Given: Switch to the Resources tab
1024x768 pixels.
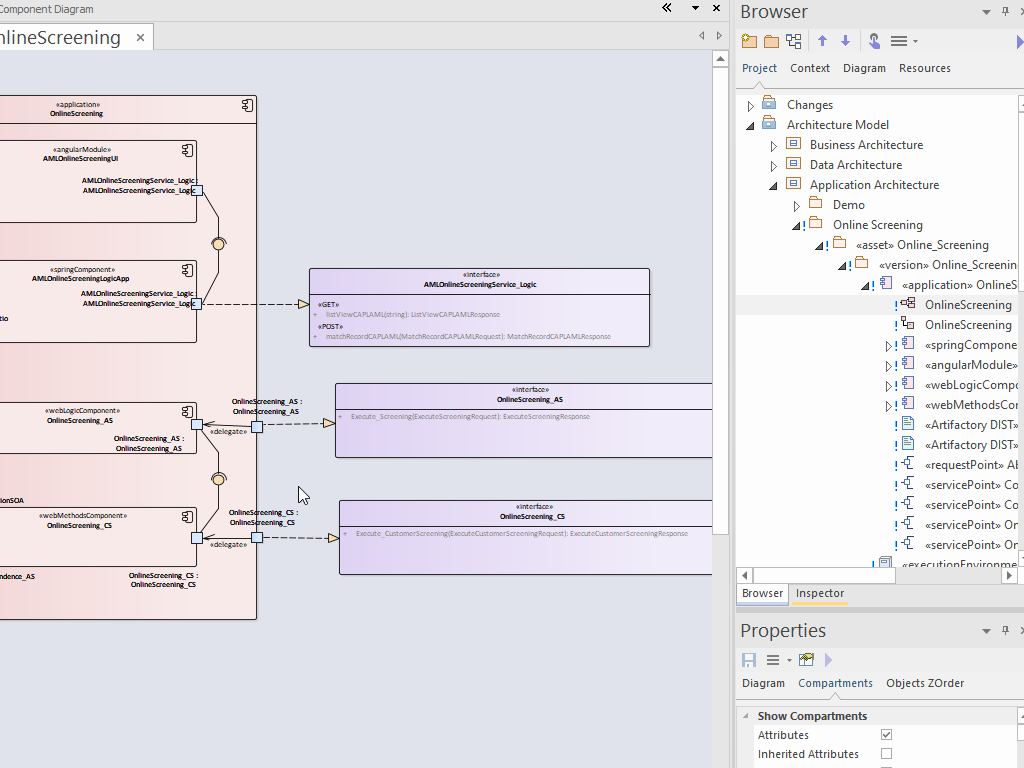Looking at the screenshot, I should (925, 68).
